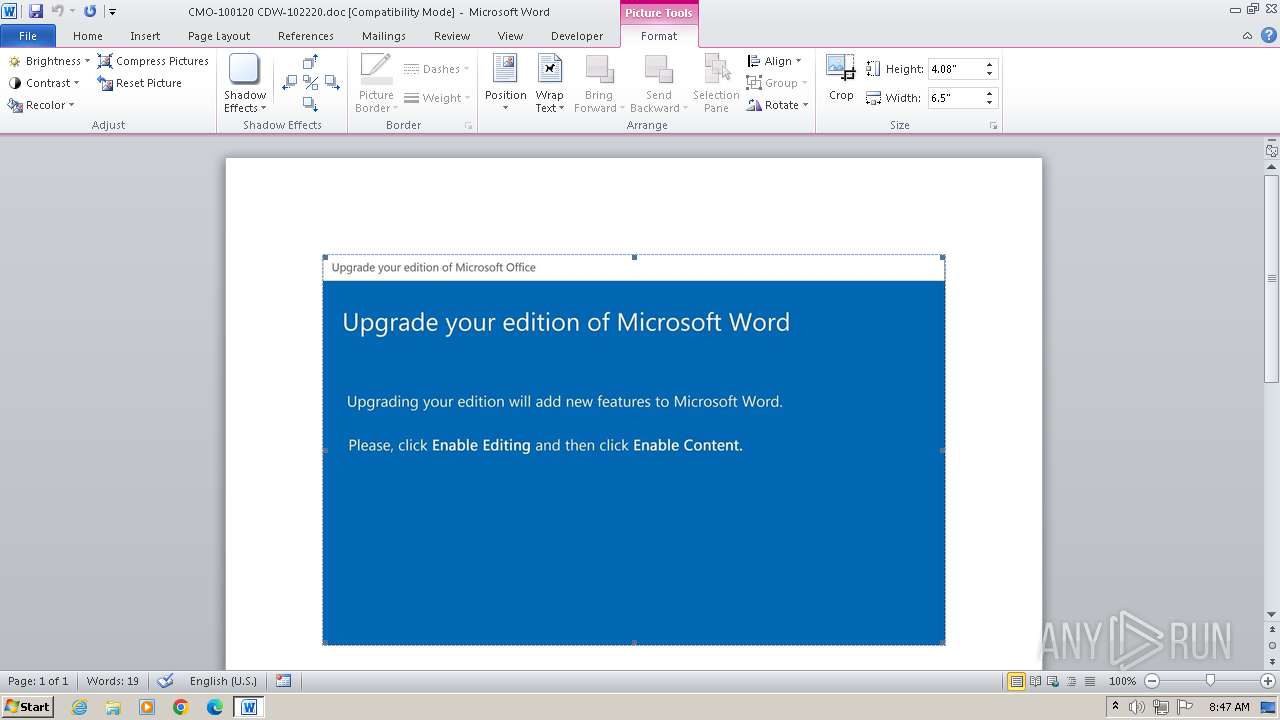The width and height of the screenshot is (1280, 720).
Task: Click Reset Picture
Action: pos(140,83)
